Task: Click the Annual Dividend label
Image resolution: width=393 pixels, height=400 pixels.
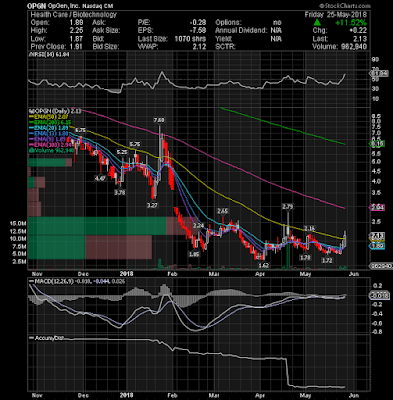Action: click(241, 31)
